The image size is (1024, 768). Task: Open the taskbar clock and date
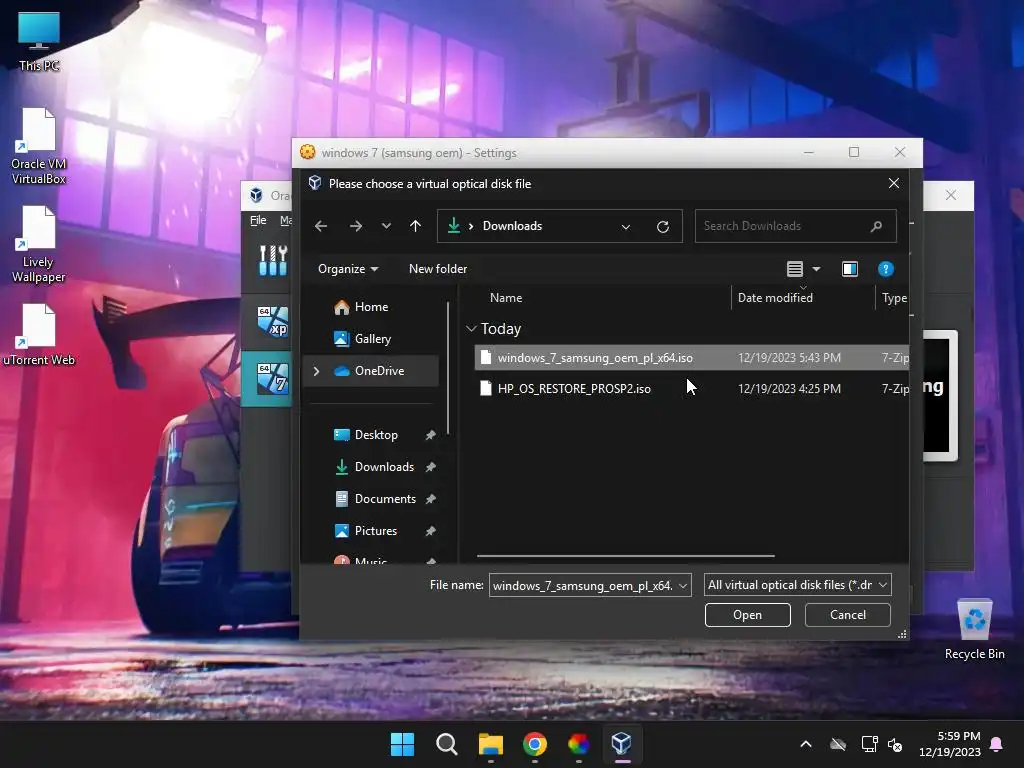(x=950, y=744)
